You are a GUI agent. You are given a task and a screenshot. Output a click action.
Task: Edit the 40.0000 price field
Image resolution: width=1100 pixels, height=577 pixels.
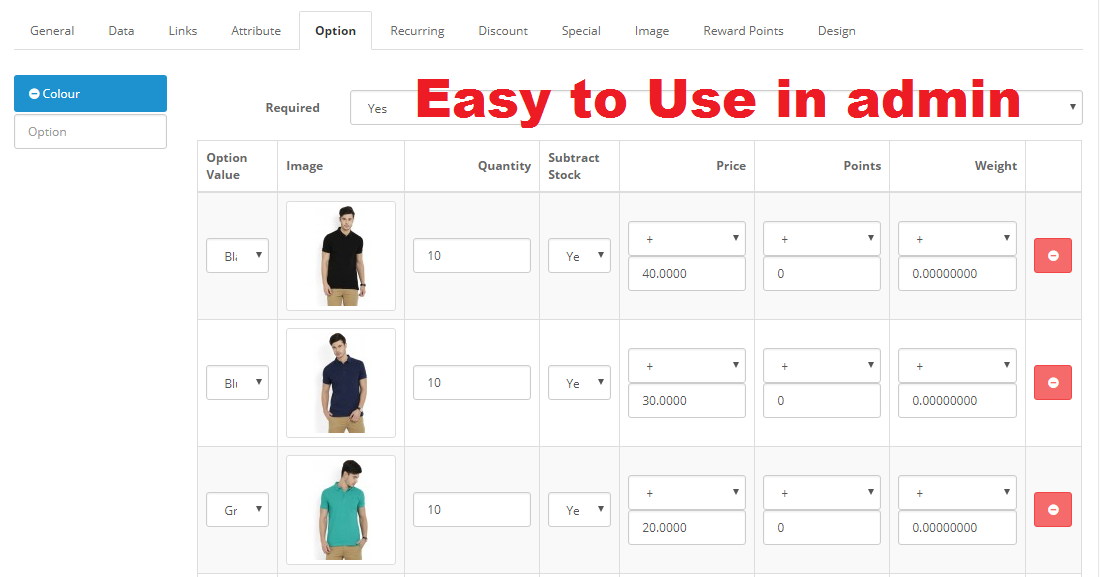[686, 274]
